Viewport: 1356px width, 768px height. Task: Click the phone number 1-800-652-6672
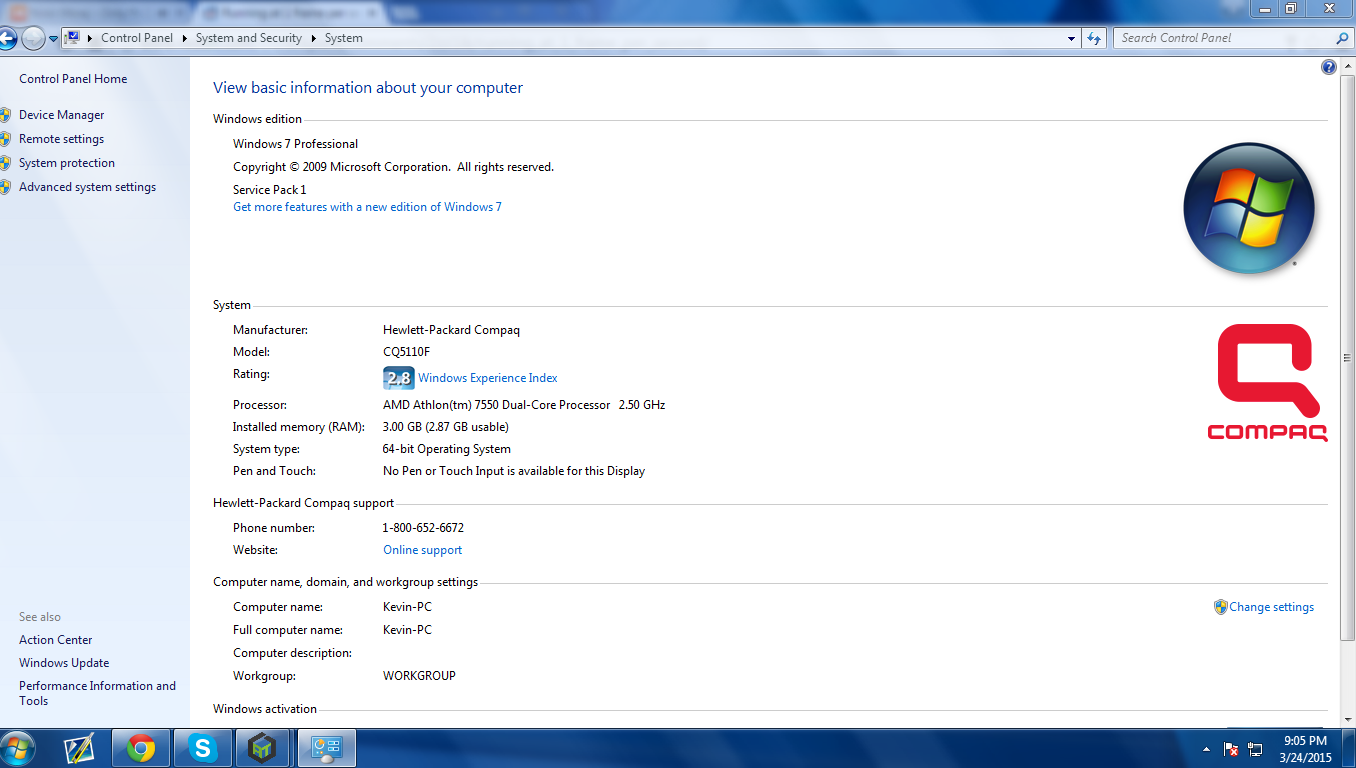point(423,528)
